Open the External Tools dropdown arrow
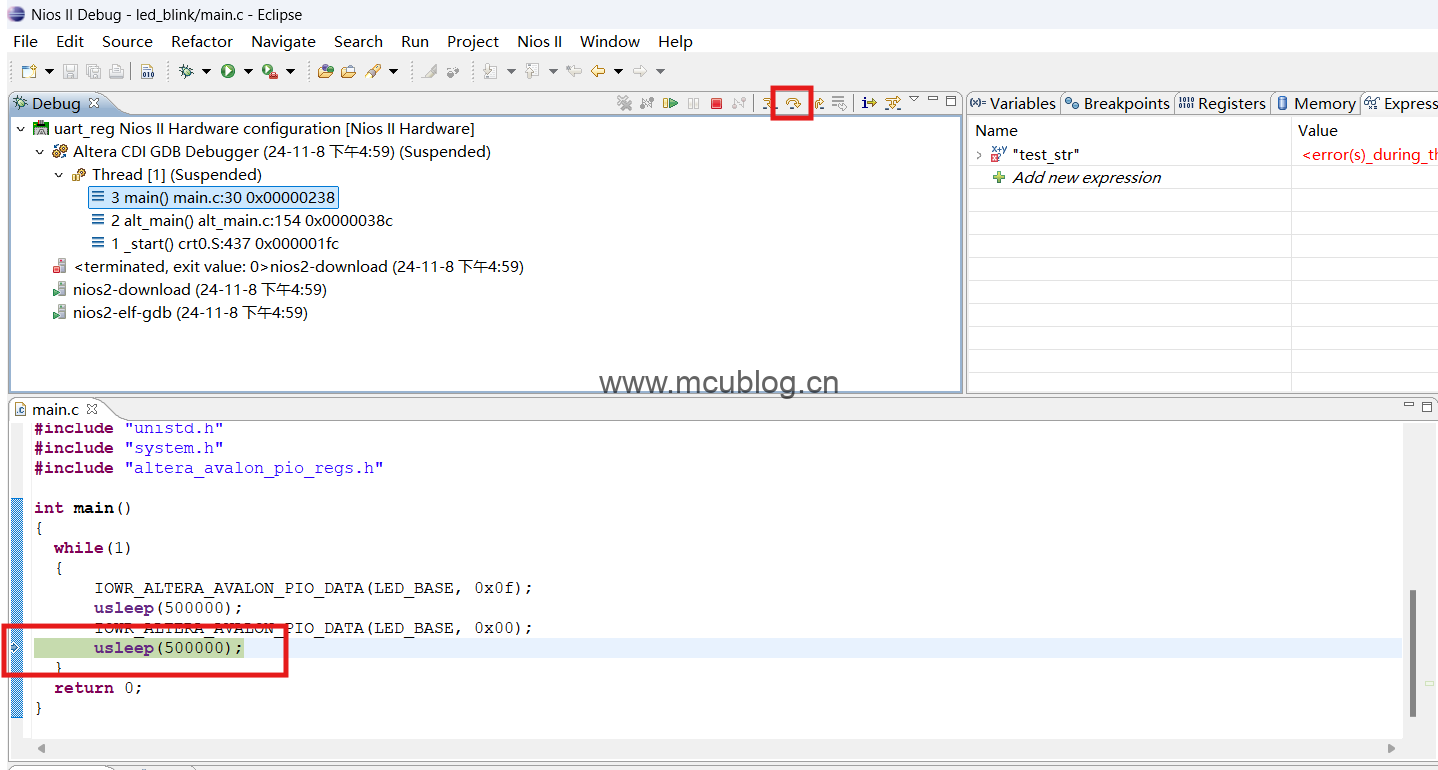Screen dimensions: 1438x770 290,71
